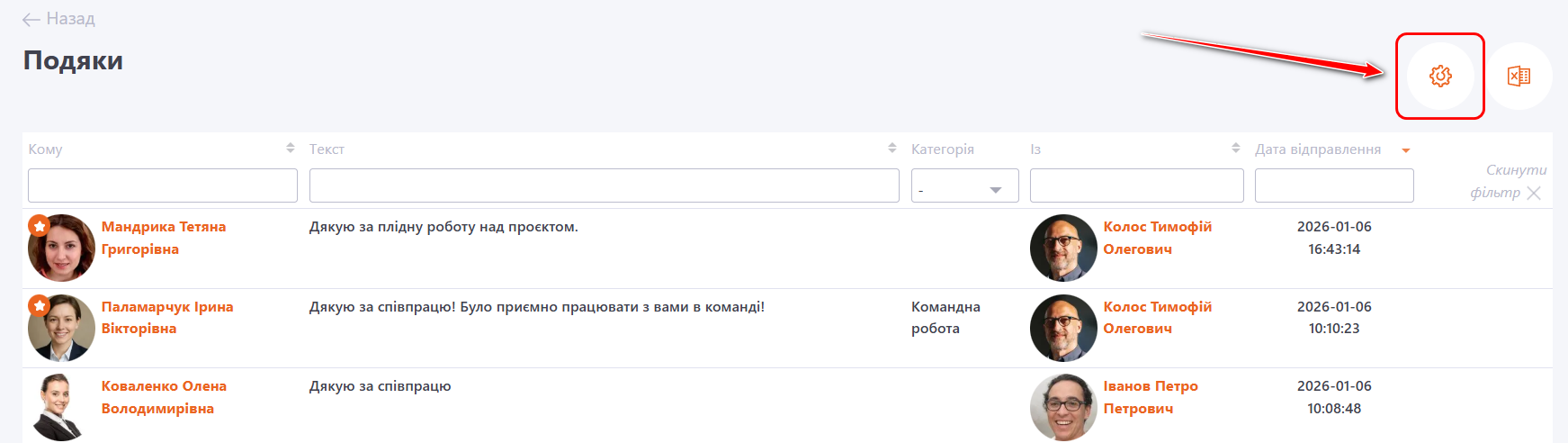
Task: Sort by the Із column arrows
Action: (x=1235, y=148)
